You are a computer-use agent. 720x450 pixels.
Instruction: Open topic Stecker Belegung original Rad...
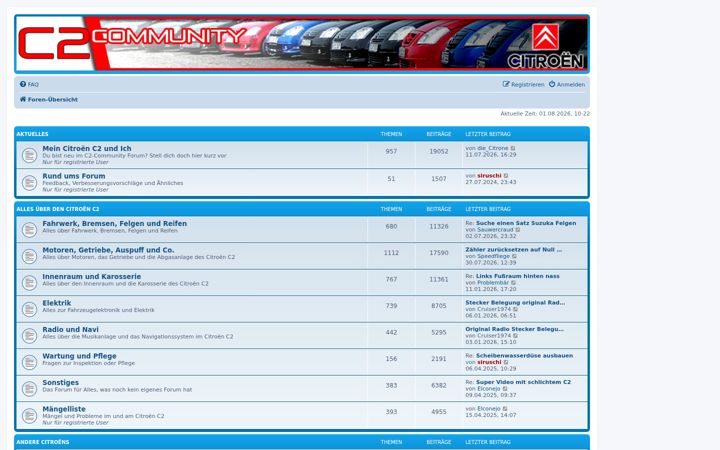click(515, 303)
